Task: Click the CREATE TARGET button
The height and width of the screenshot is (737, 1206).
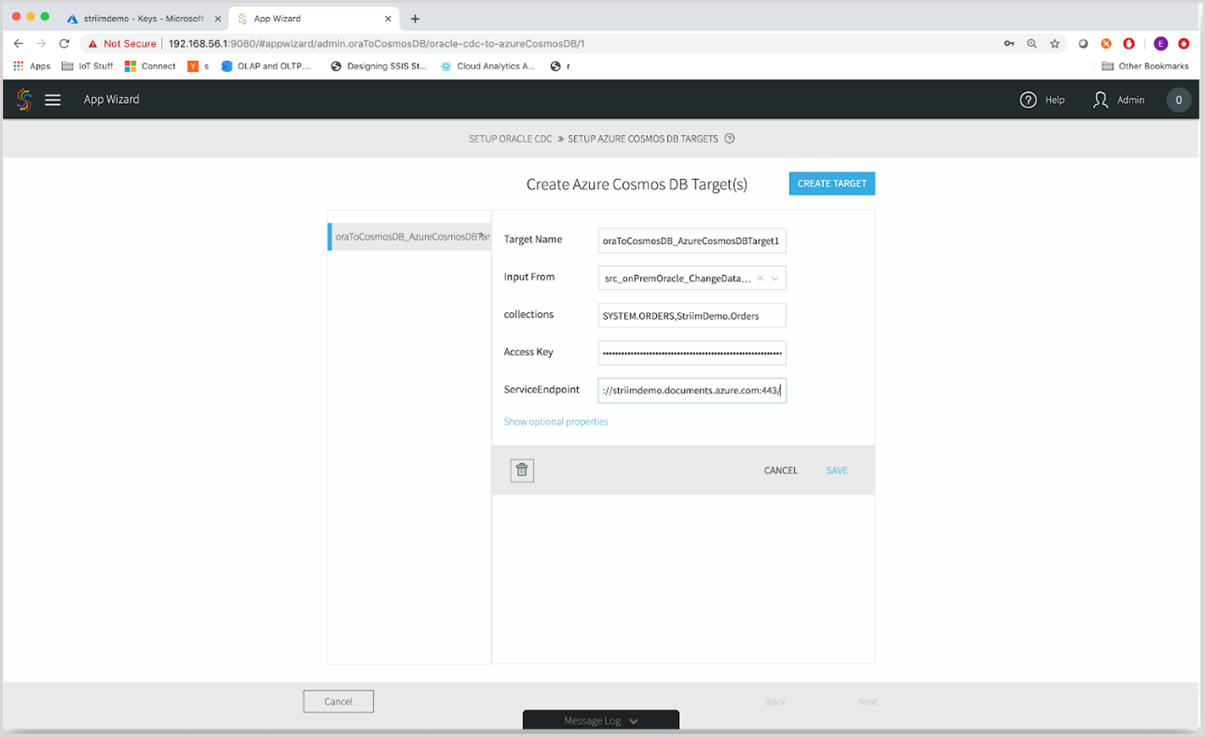Action: click(831, 183)
